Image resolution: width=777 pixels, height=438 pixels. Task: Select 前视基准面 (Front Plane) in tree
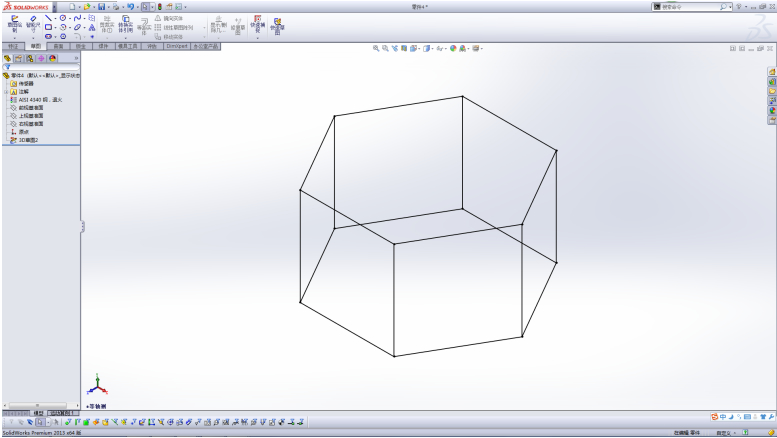pyautogui.click(x=30, y=108)
